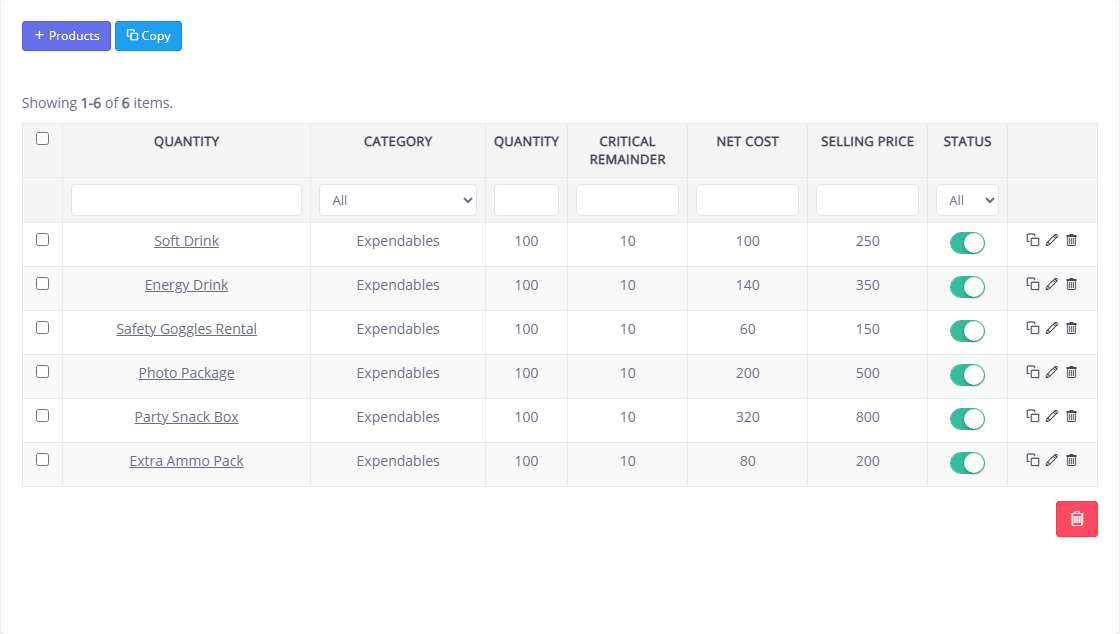
Task: Open the Energy Drink product link
Action: pos(186,285)
